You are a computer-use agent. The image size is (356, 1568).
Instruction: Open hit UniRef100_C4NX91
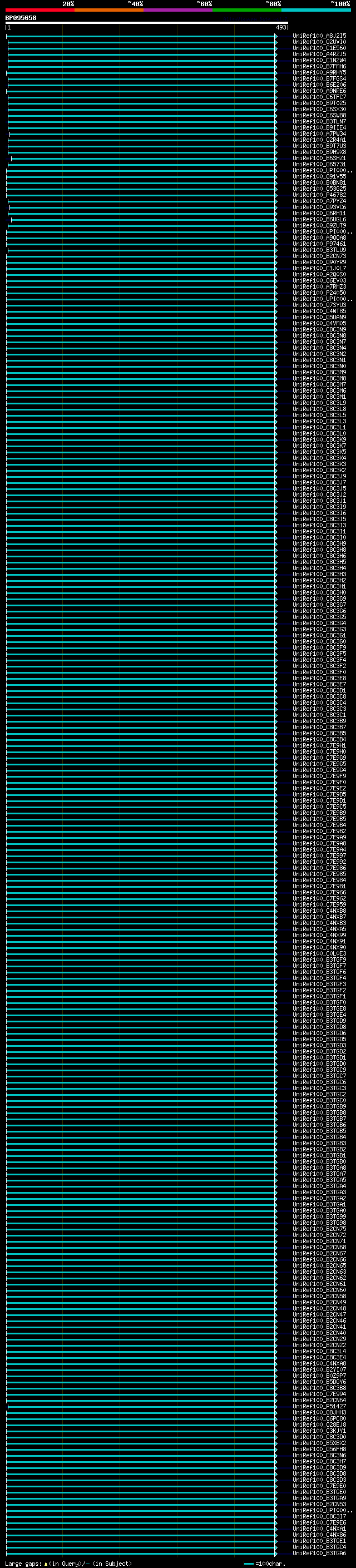319,942
